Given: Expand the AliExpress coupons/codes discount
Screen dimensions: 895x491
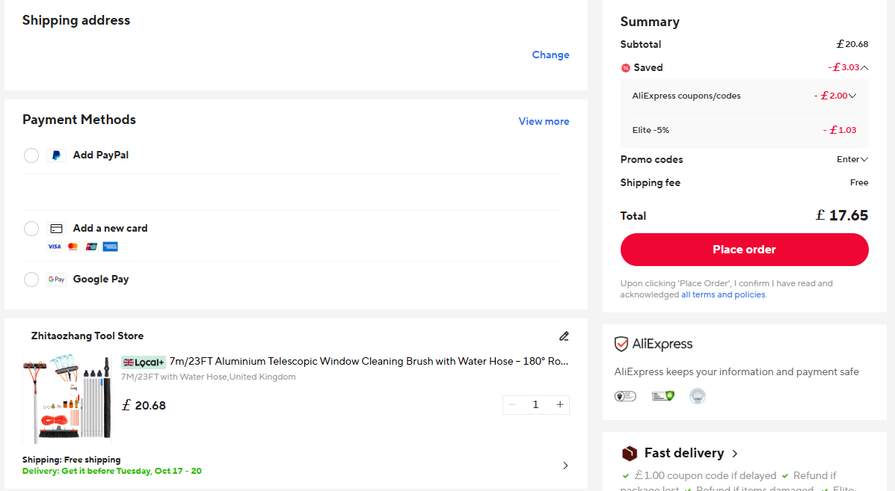Looking at the screenshot, I should pyautogui.click(x=852, y=96).
